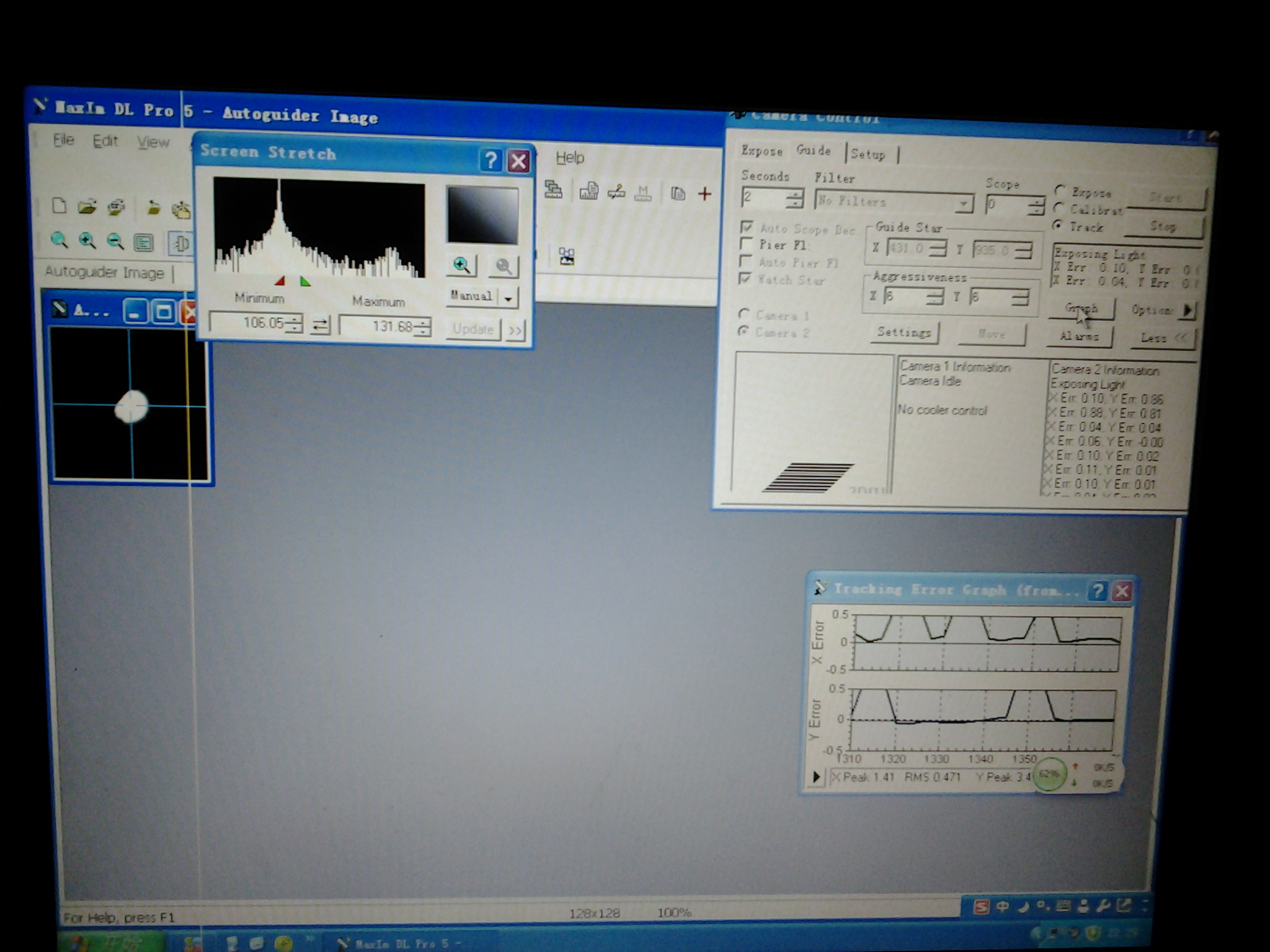Select the Calibrate radio option
This screenshot has height=952, width=1270.
(1060, 208)
